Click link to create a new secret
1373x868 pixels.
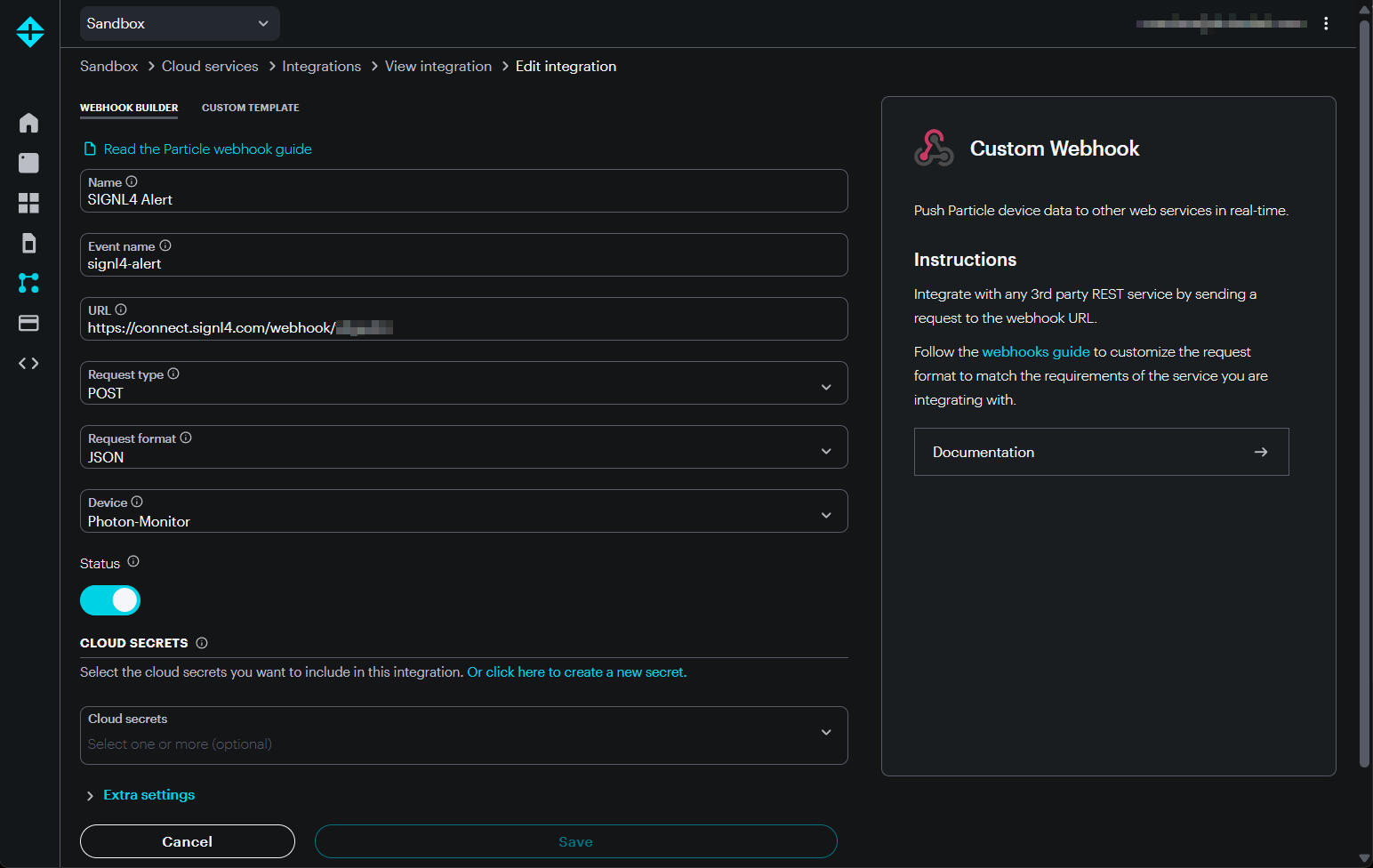tap(577, 672)
